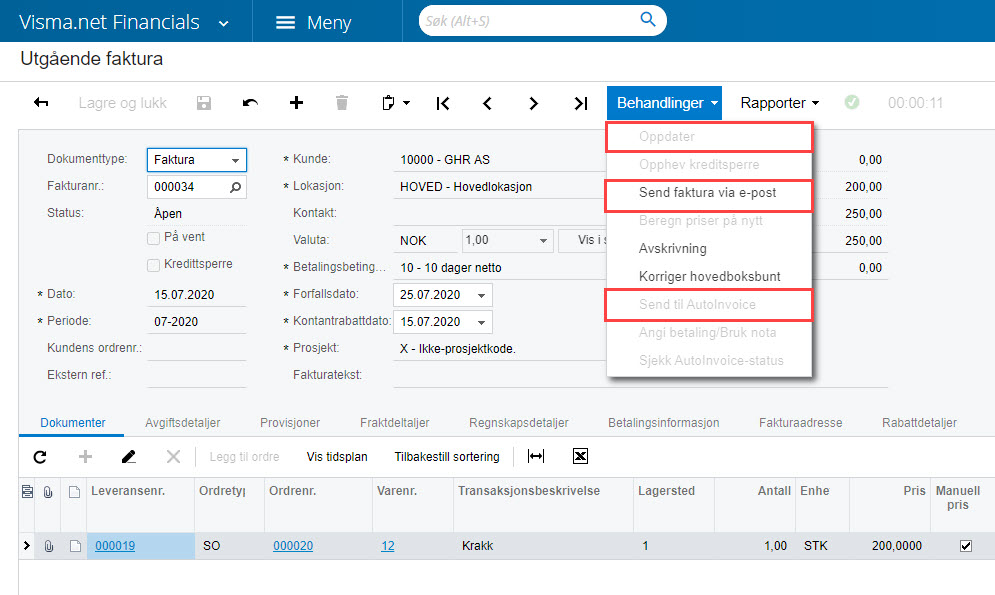The width and height of the screenshot is (995, 595).
Task: Open the Forfallsdato date dropdown
Action: coord(482,296)
